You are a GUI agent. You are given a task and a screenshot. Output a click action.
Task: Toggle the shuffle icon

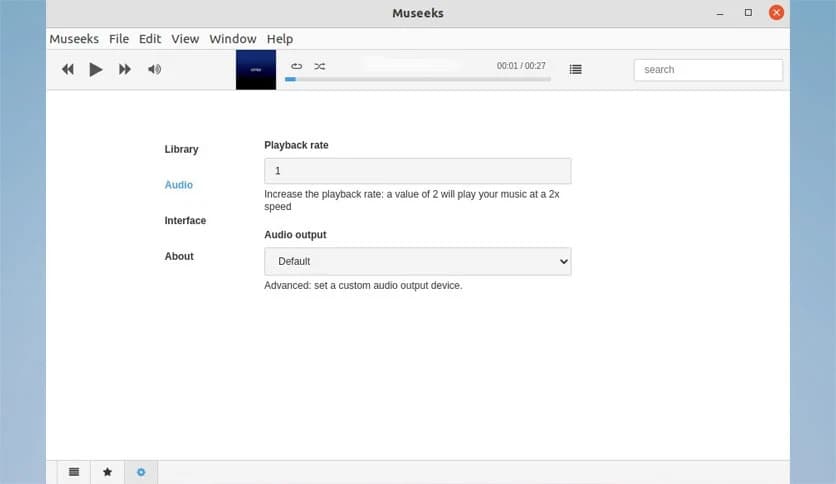[x=319, y=66]
